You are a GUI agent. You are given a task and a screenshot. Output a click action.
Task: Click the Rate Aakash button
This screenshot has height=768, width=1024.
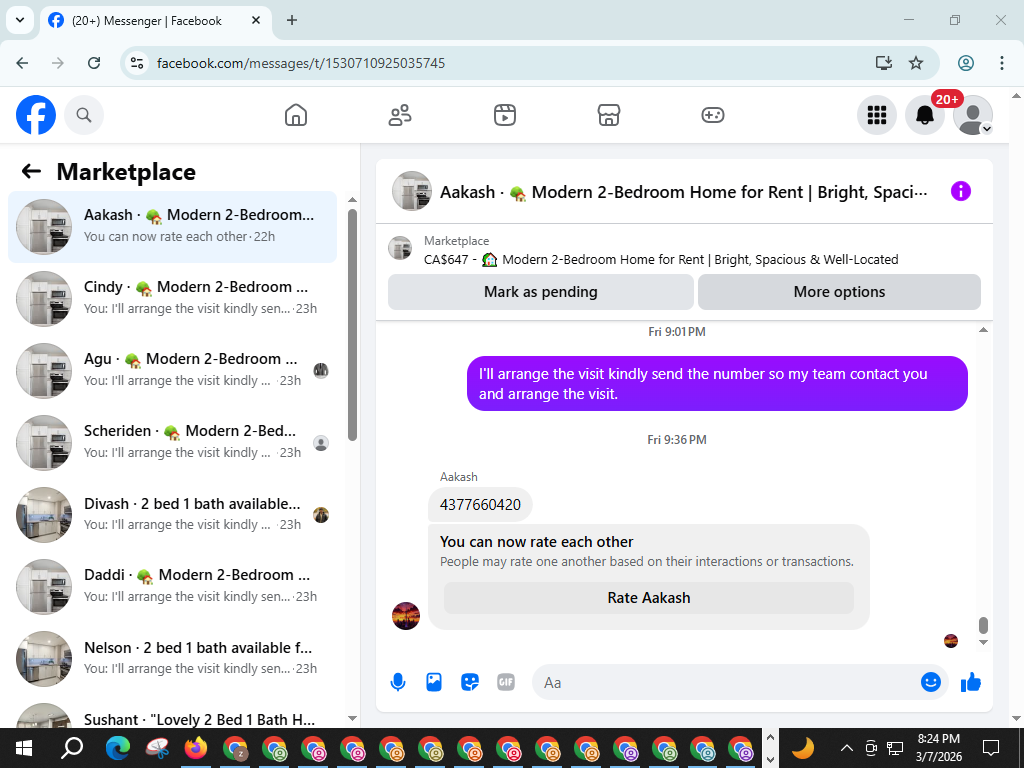tap(648, 598)
